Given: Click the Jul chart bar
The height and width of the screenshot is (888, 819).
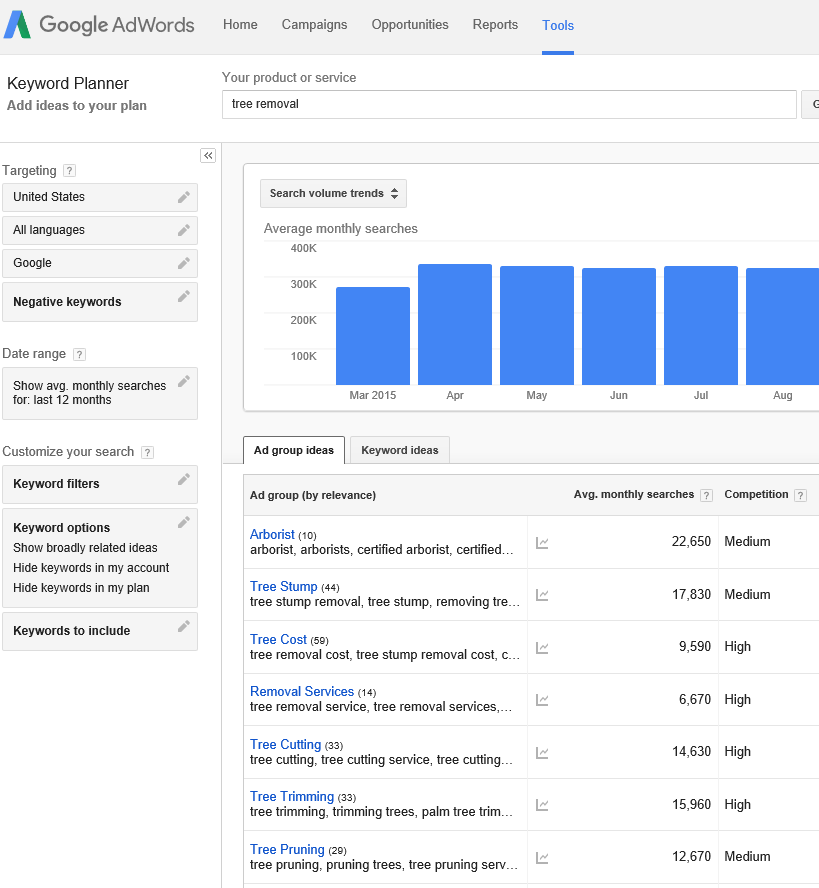Looking at the screenshot, I should tap(701, 326).
